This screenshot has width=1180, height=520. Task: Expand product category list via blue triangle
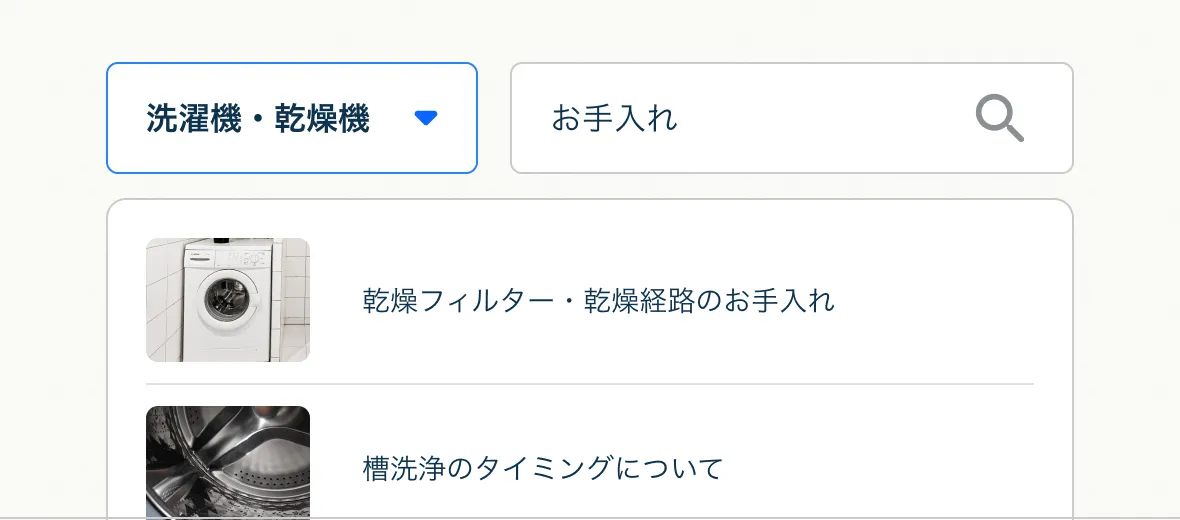[426, 118]
